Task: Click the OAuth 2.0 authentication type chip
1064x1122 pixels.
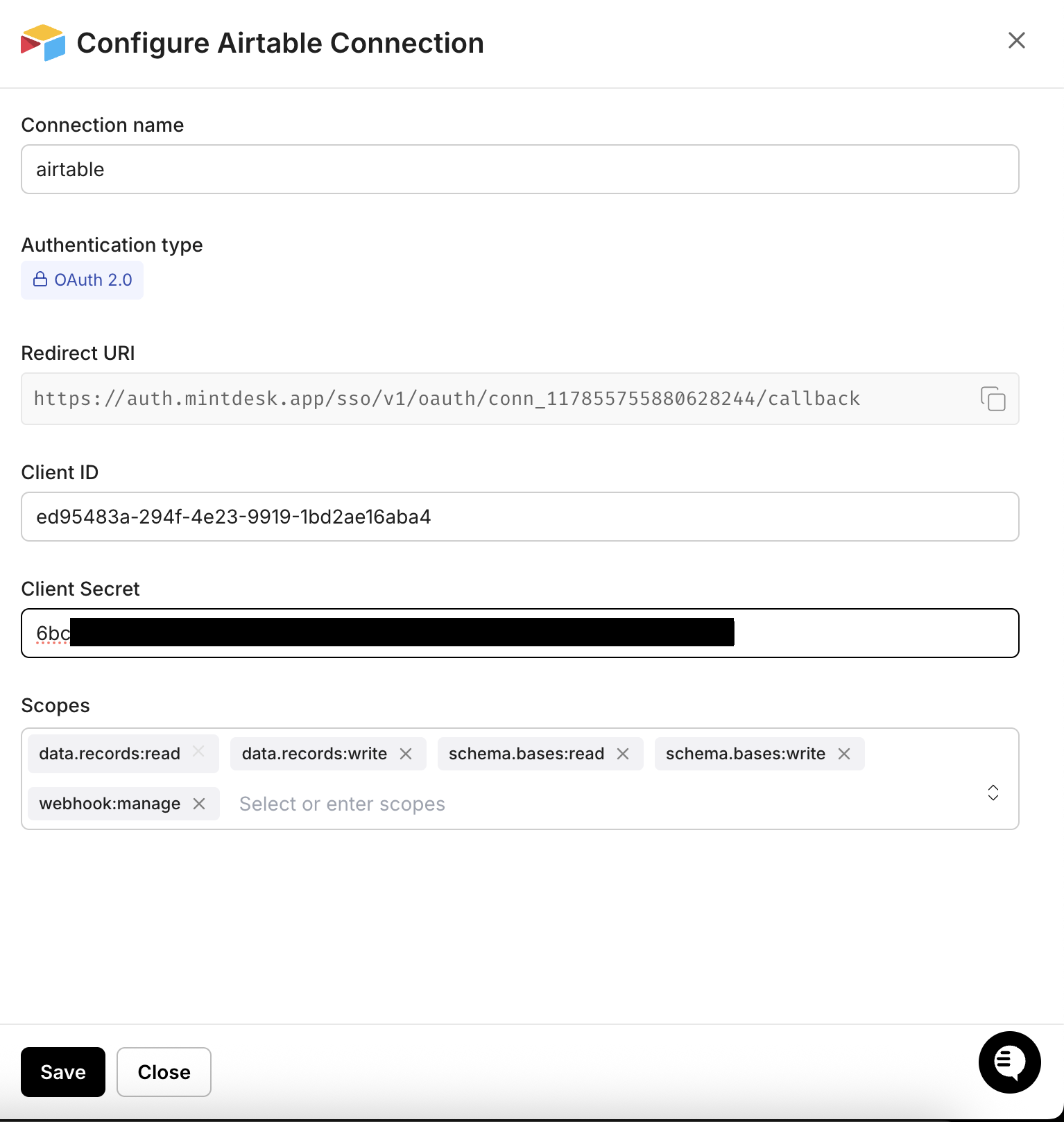Action: coord(82,279)
